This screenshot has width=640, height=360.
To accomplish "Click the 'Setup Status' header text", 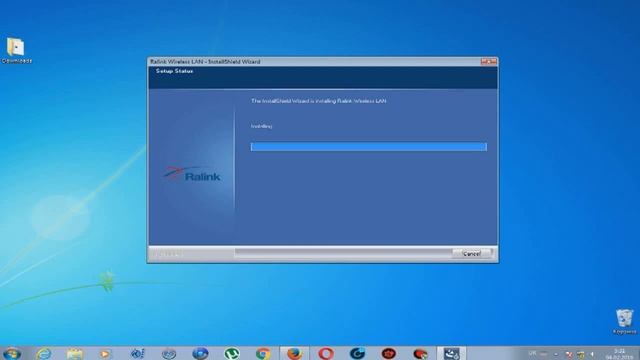I will pos(174,71).
